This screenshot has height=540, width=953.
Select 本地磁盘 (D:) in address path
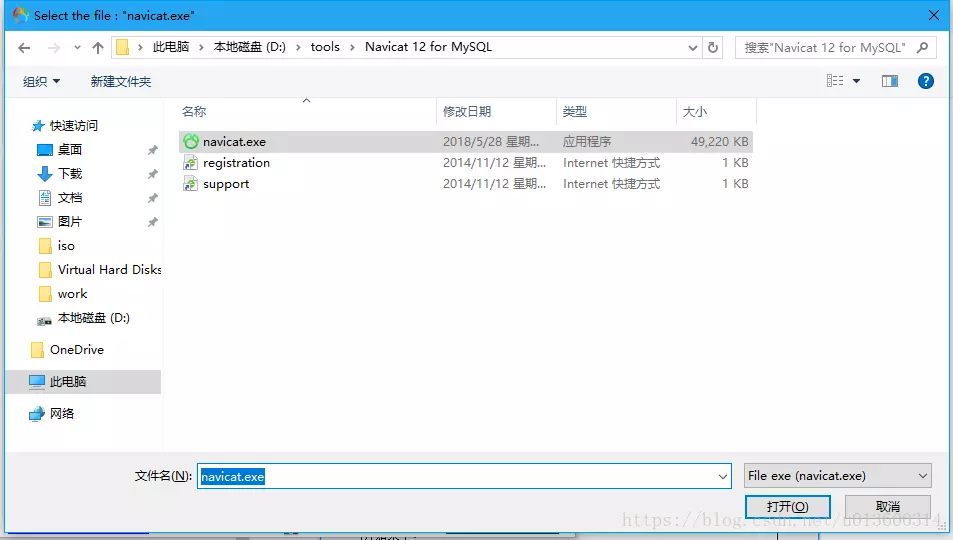[249, 47]
